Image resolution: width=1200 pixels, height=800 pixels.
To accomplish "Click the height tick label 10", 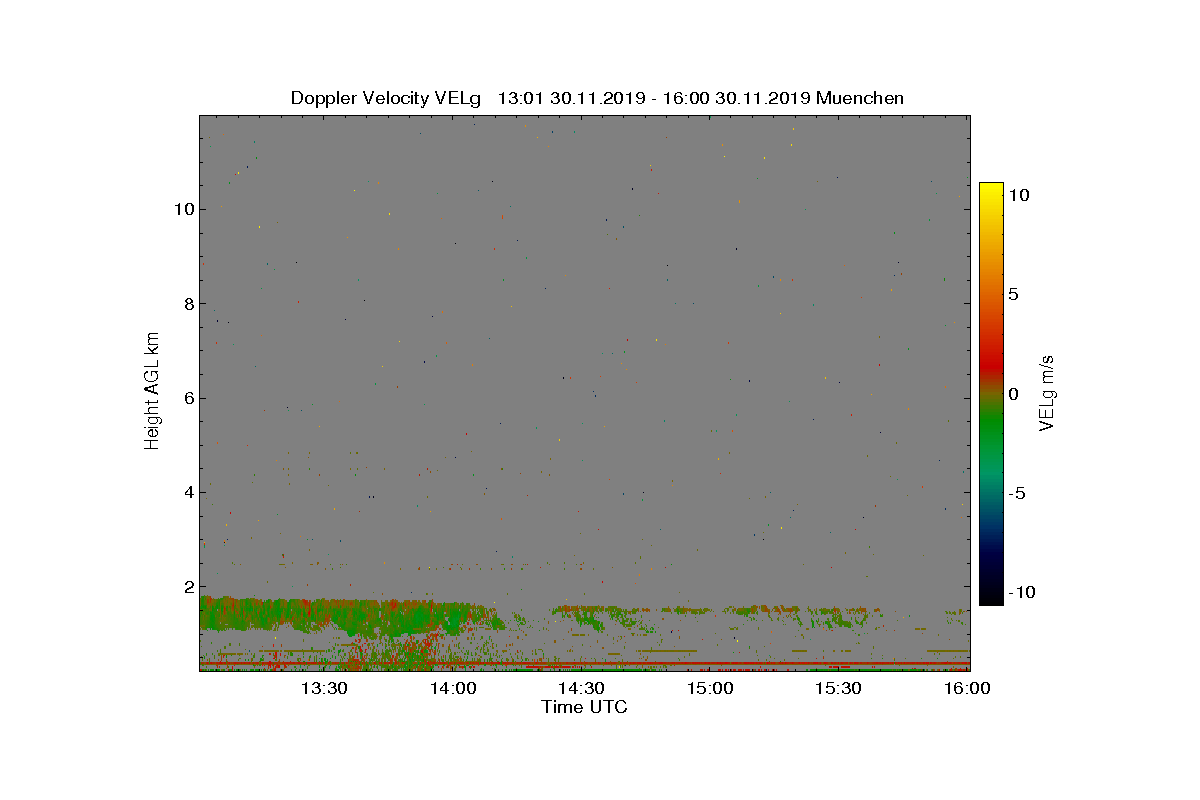I will pyautogui.click(x=182, y=209).
